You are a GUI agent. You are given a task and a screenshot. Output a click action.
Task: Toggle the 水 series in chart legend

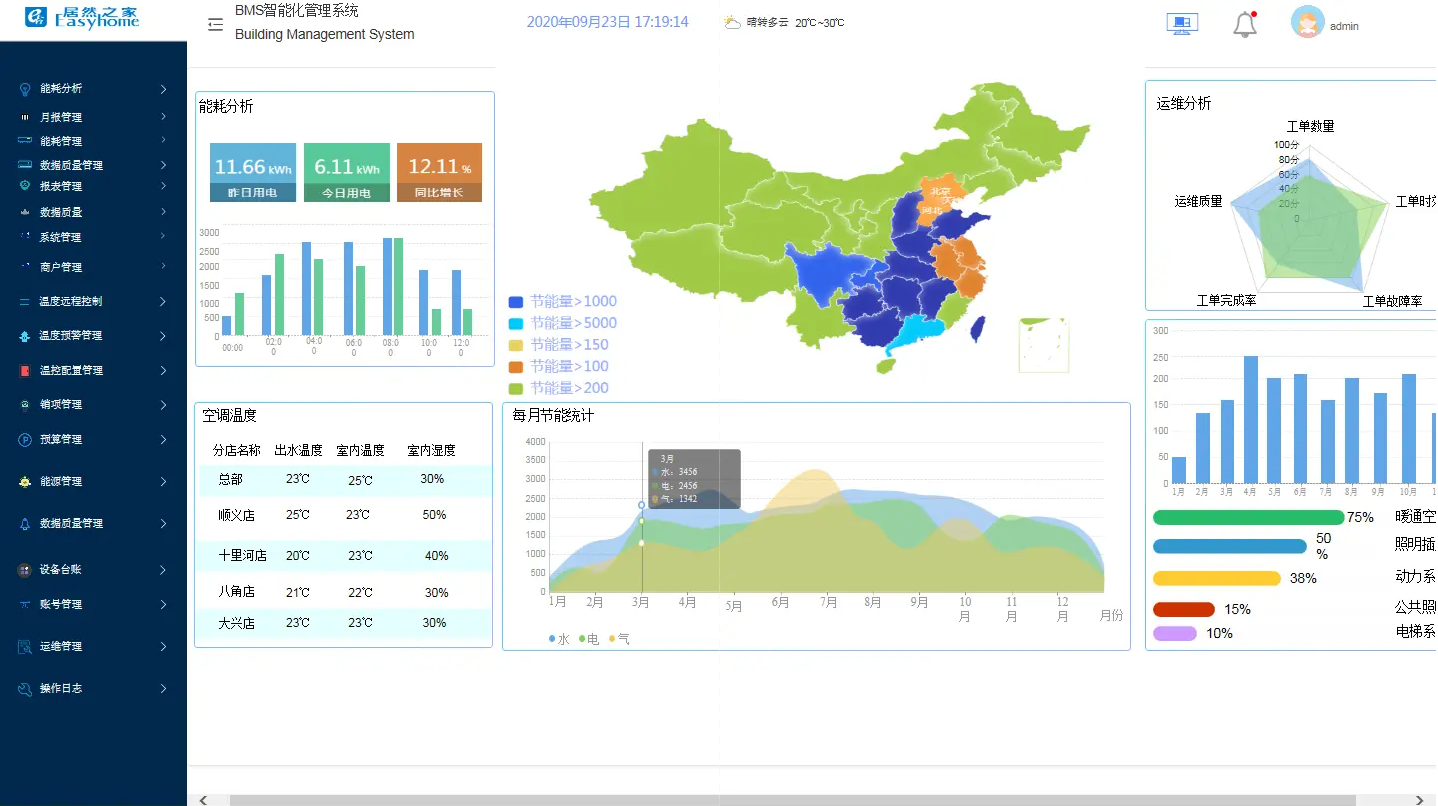558,639
